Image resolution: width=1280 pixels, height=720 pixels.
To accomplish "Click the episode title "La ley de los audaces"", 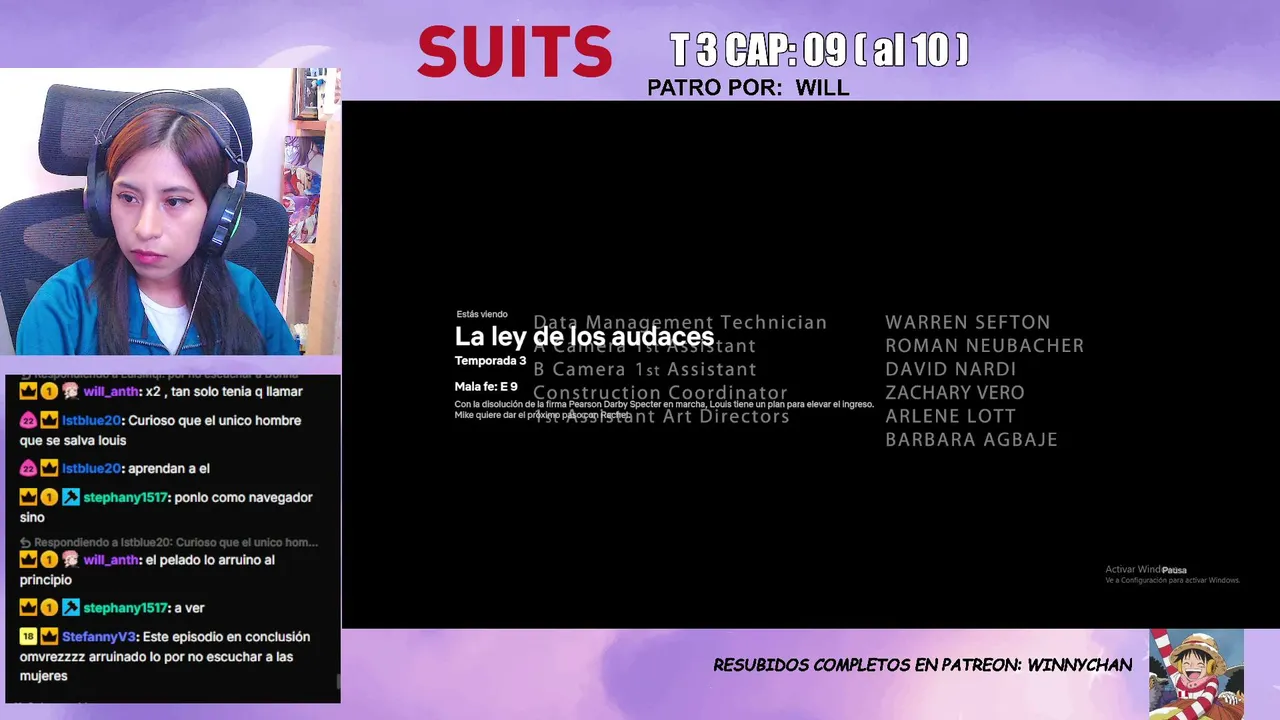I will (584, 337).
